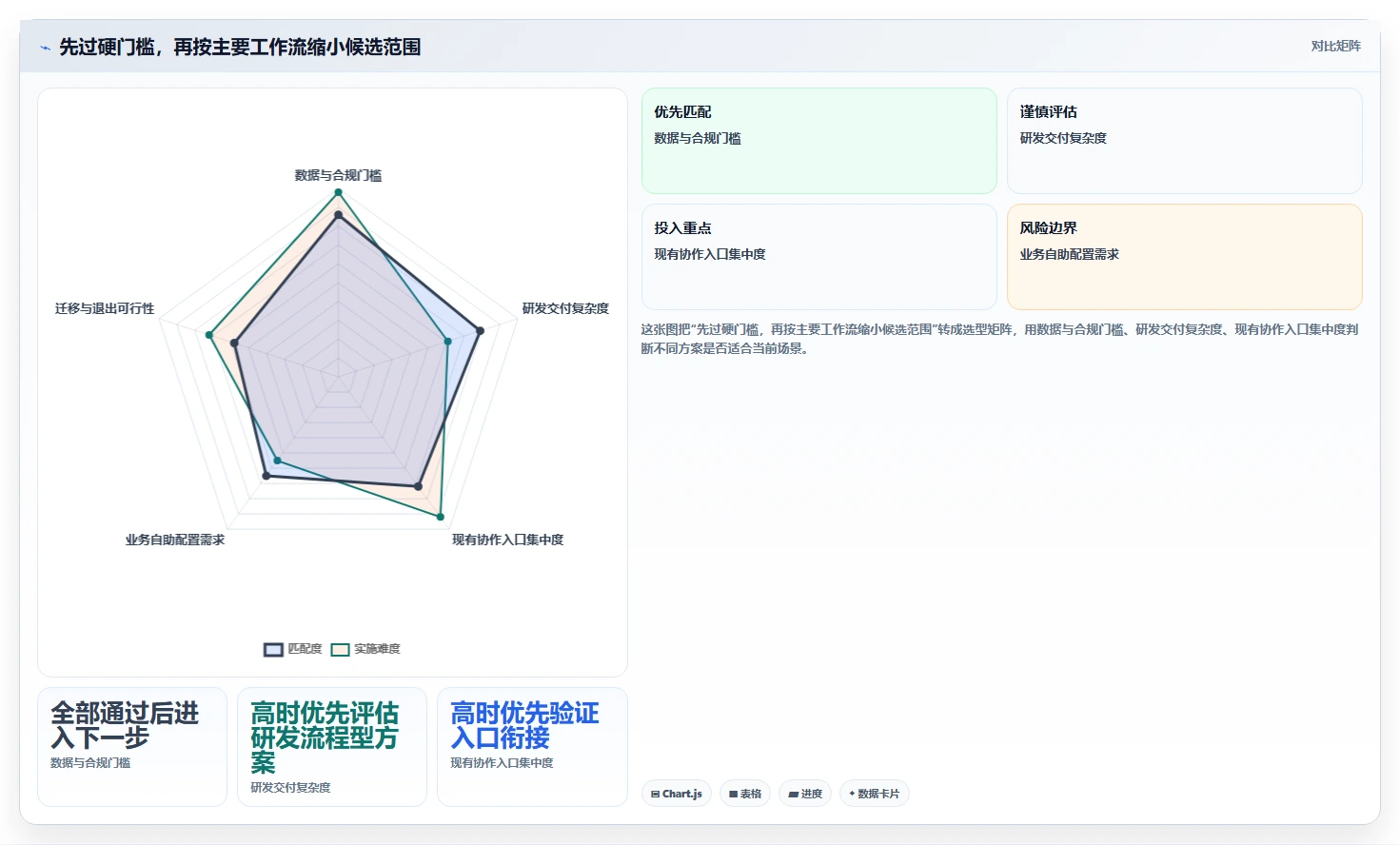
Task: Select the 高时优先评估研发流程型方案 data card
Action: tap(332, 747)
